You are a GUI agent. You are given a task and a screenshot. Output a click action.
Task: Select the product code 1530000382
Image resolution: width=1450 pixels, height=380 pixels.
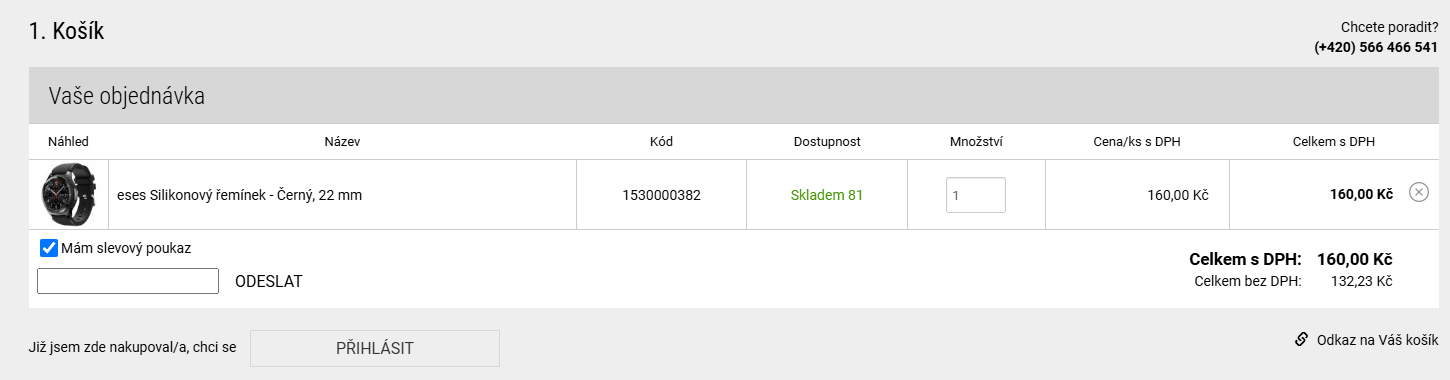click(x=661, y=195)
